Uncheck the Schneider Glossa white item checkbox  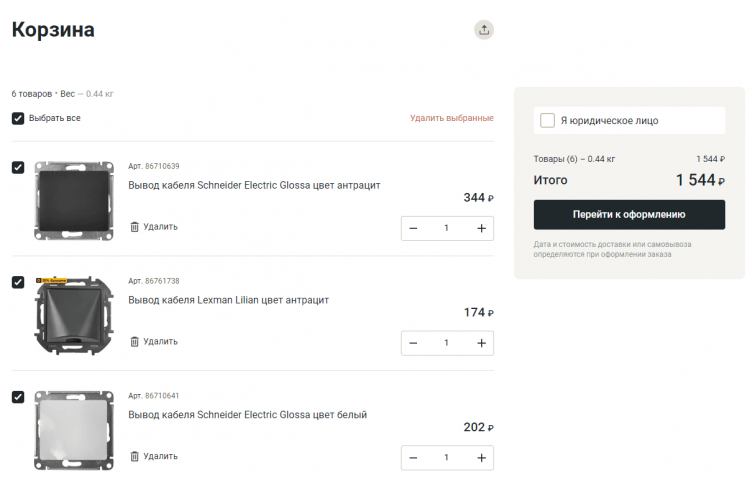[x=18, y=397]
